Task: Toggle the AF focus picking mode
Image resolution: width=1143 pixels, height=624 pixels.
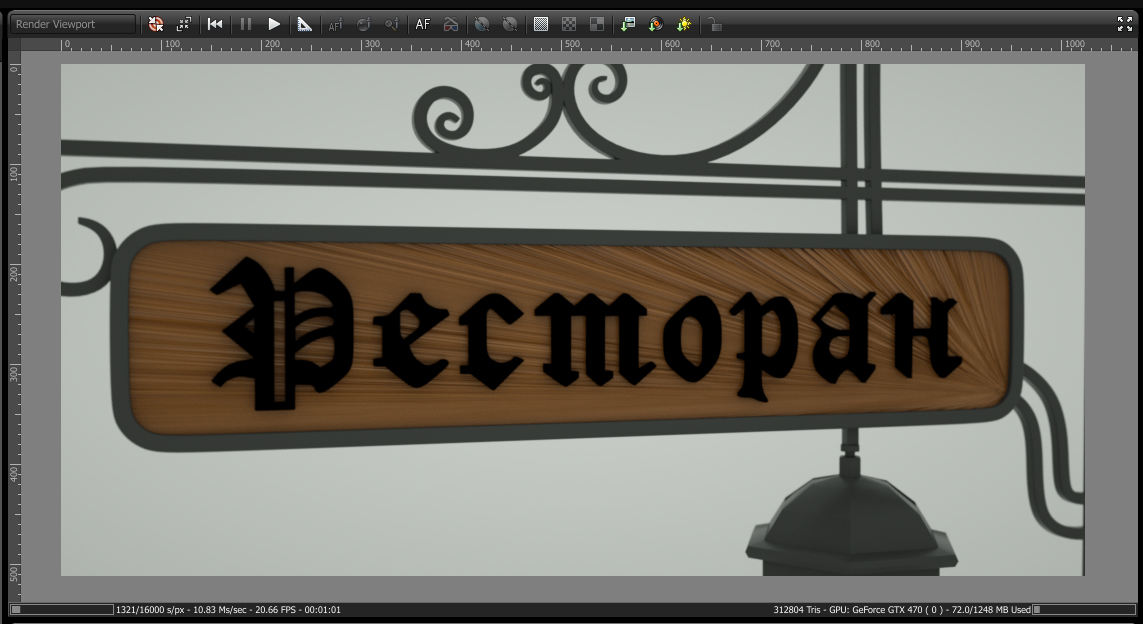Action: pos(423,24)
